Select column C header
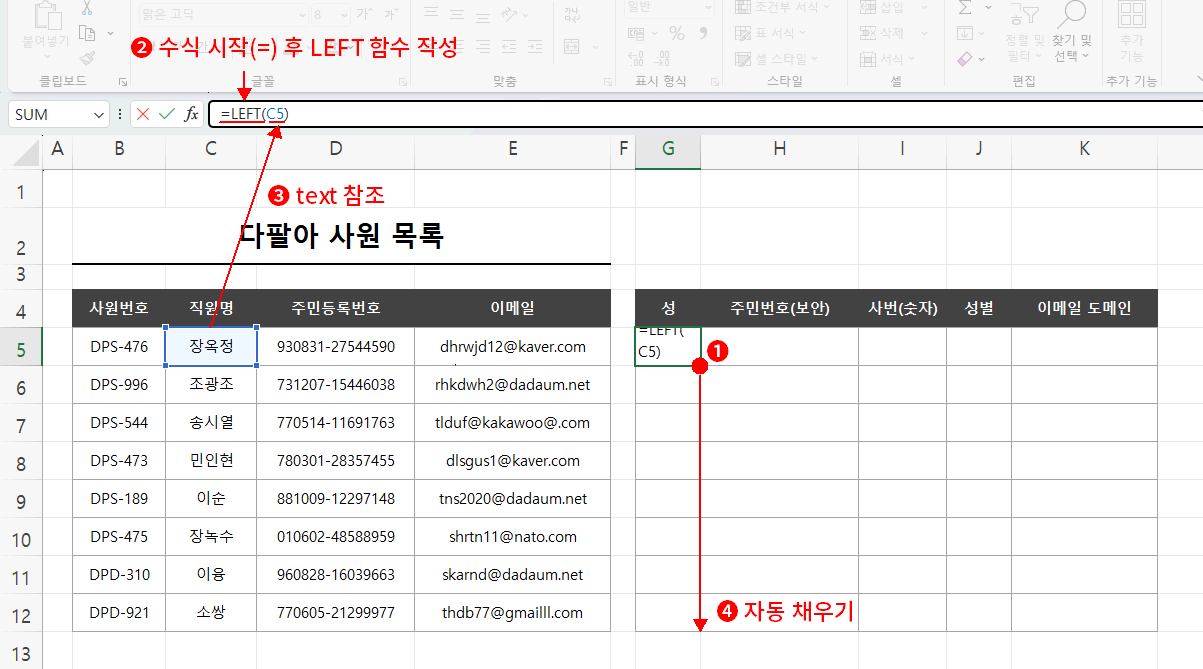 click(x=210, y=149)
